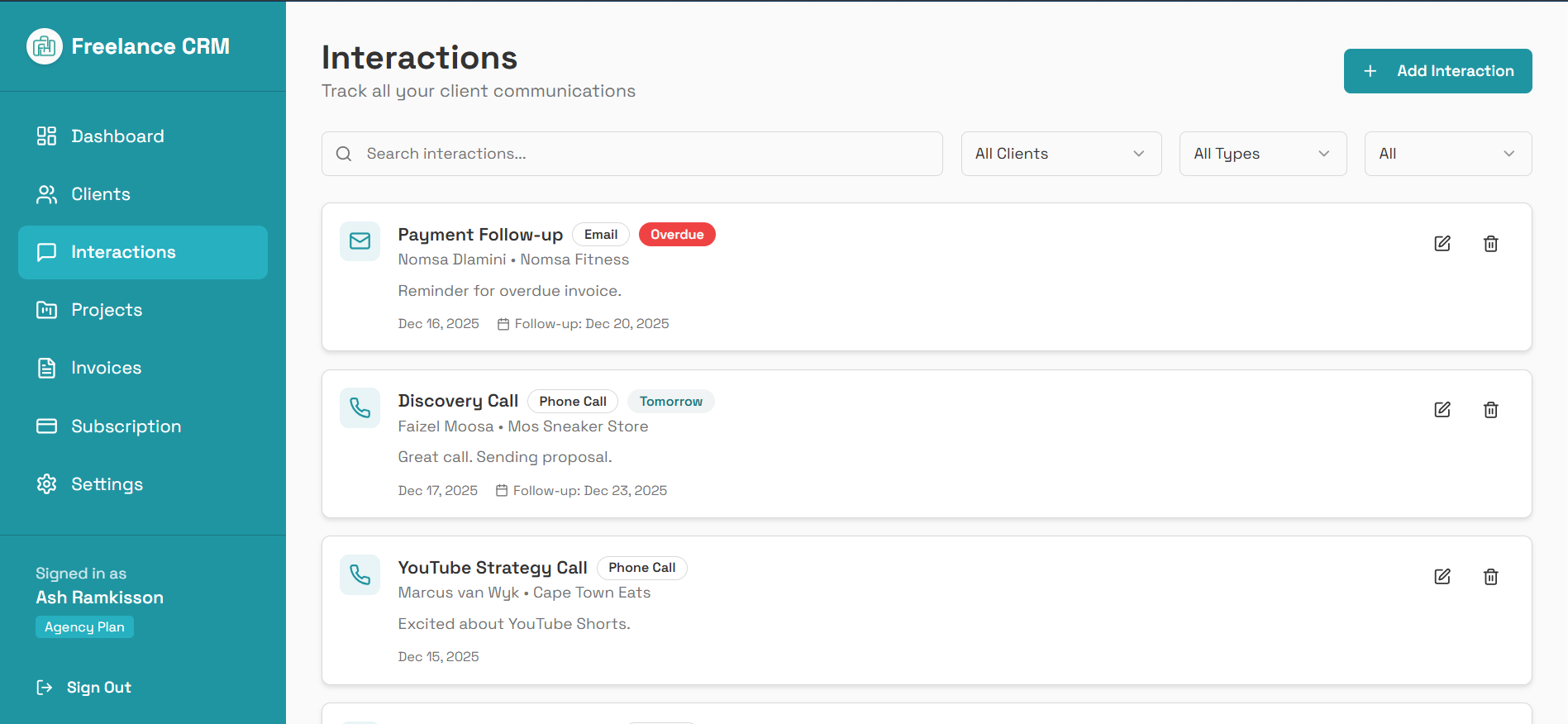Screen dimensions: 1568x724
Task: Open the All status filter dropdown
Action: pos(1448,154)
